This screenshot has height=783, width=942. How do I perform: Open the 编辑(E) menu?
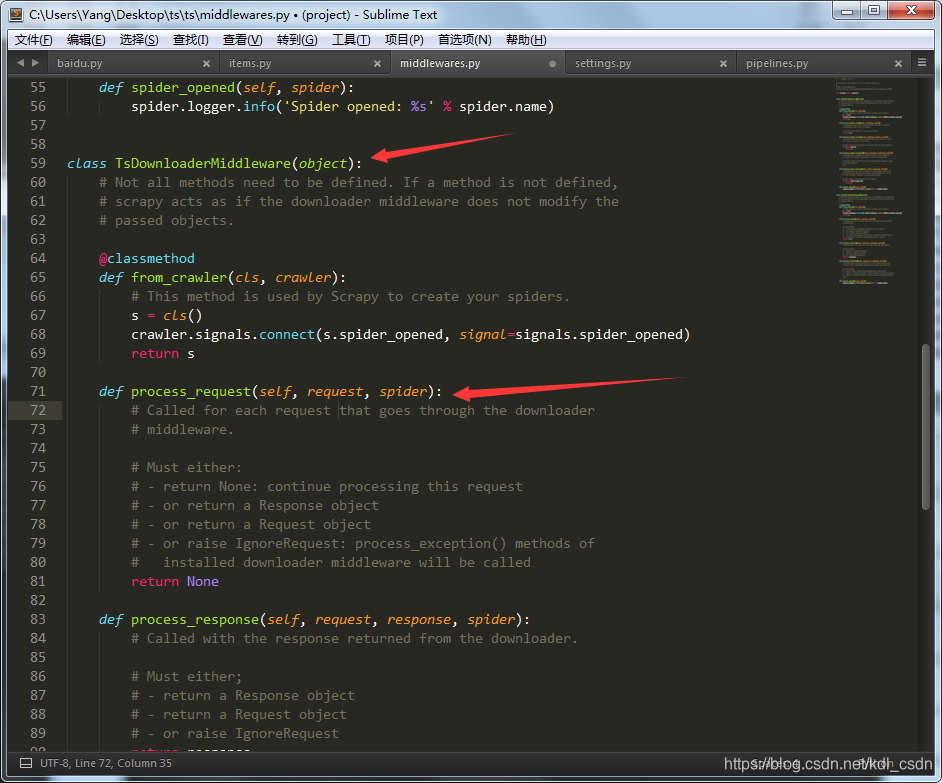pos(86,40)
